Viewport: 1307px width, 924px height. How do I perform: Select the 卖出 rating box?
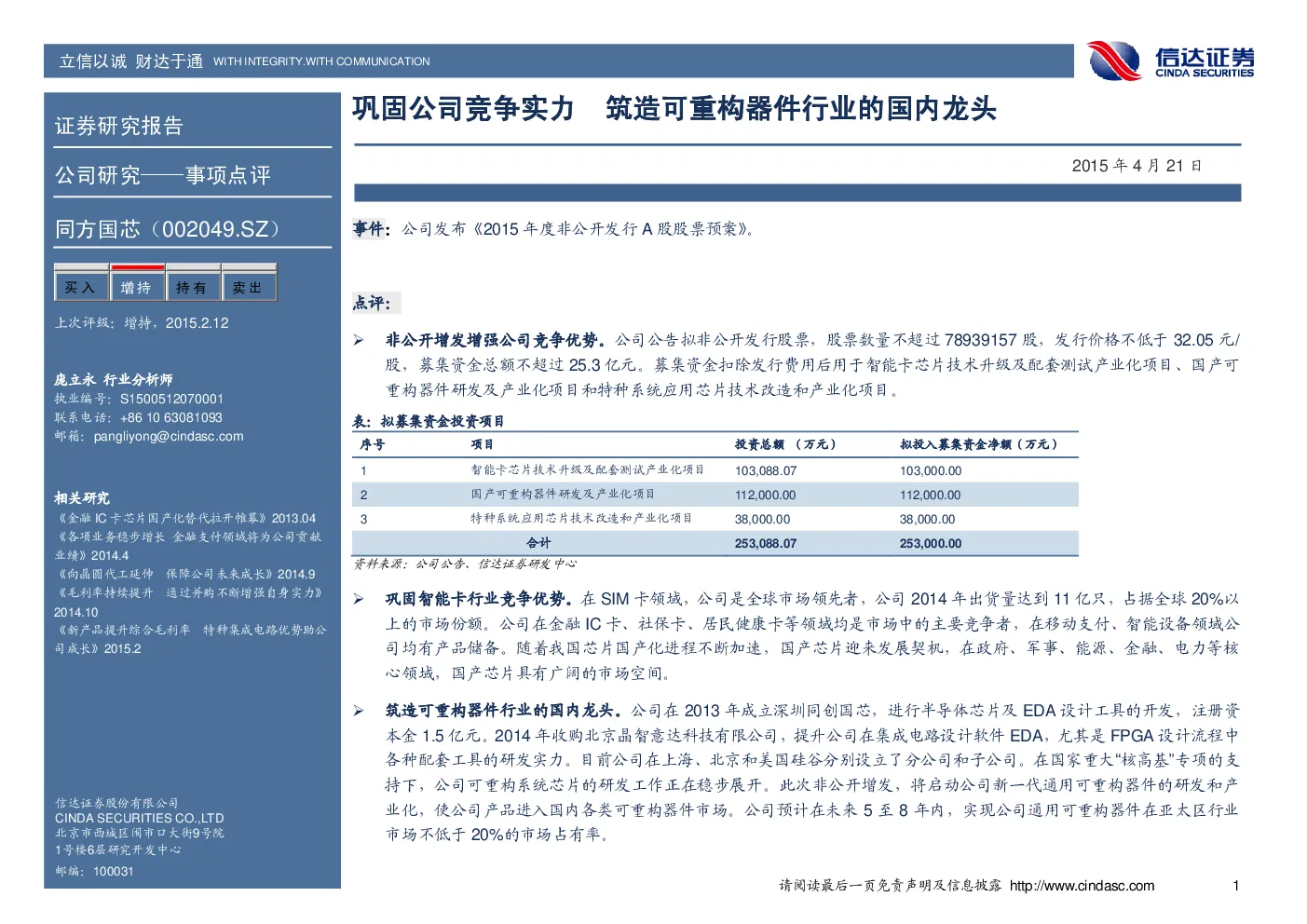pyautogui.click(x=249, y=287)
